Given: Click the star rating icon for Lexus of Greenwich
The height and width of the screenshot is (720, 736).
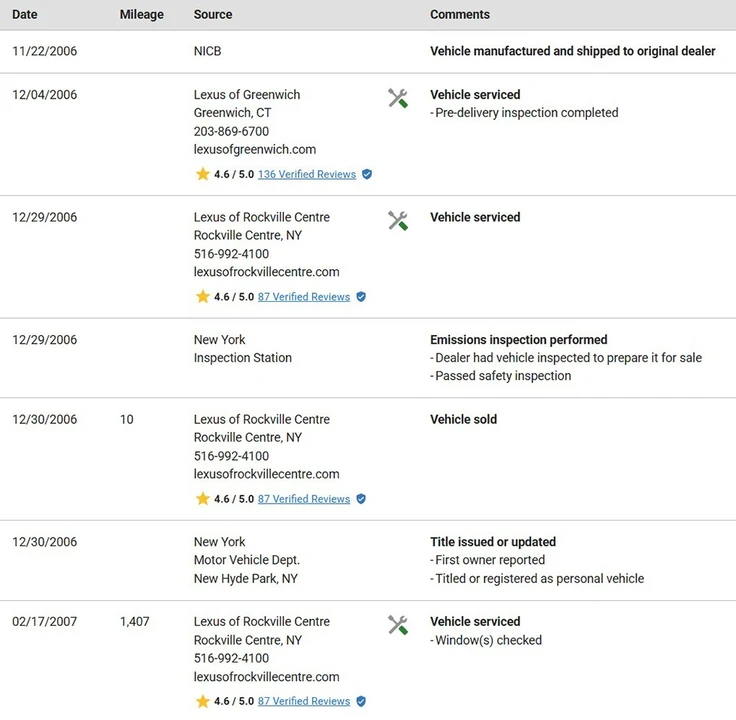Looking at the screenshot, I should click(202, 174).
